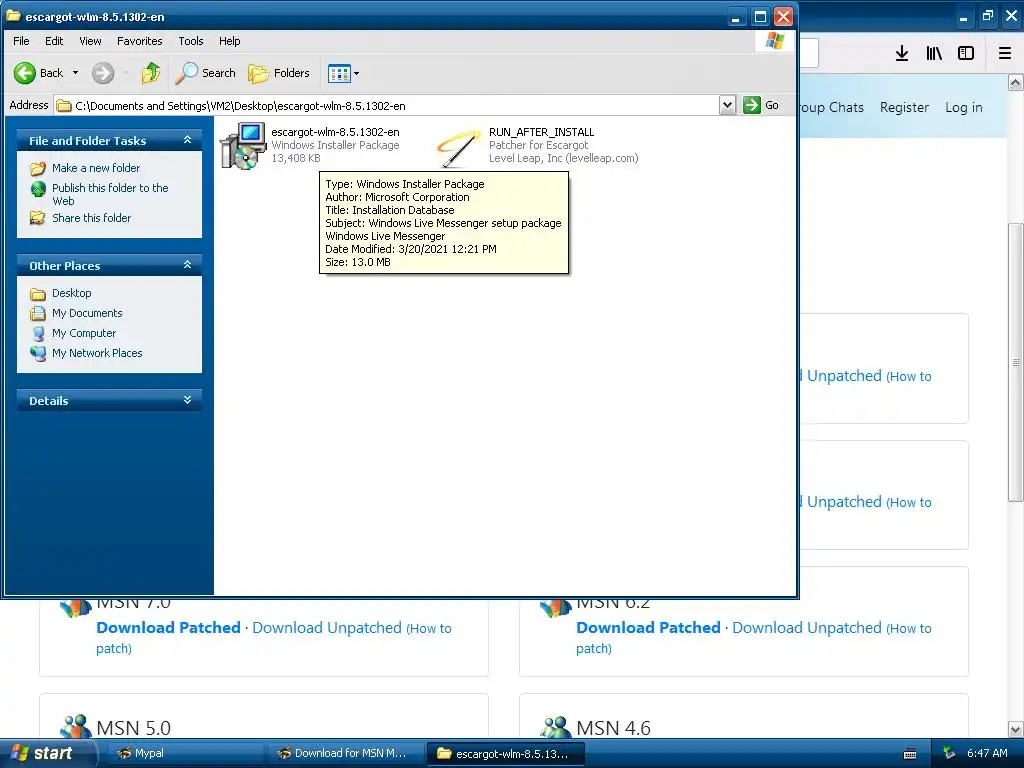The height and width of the screenshot is (768, 1024).
Task: Open the File menu
Action: click(x=21, y=41)
